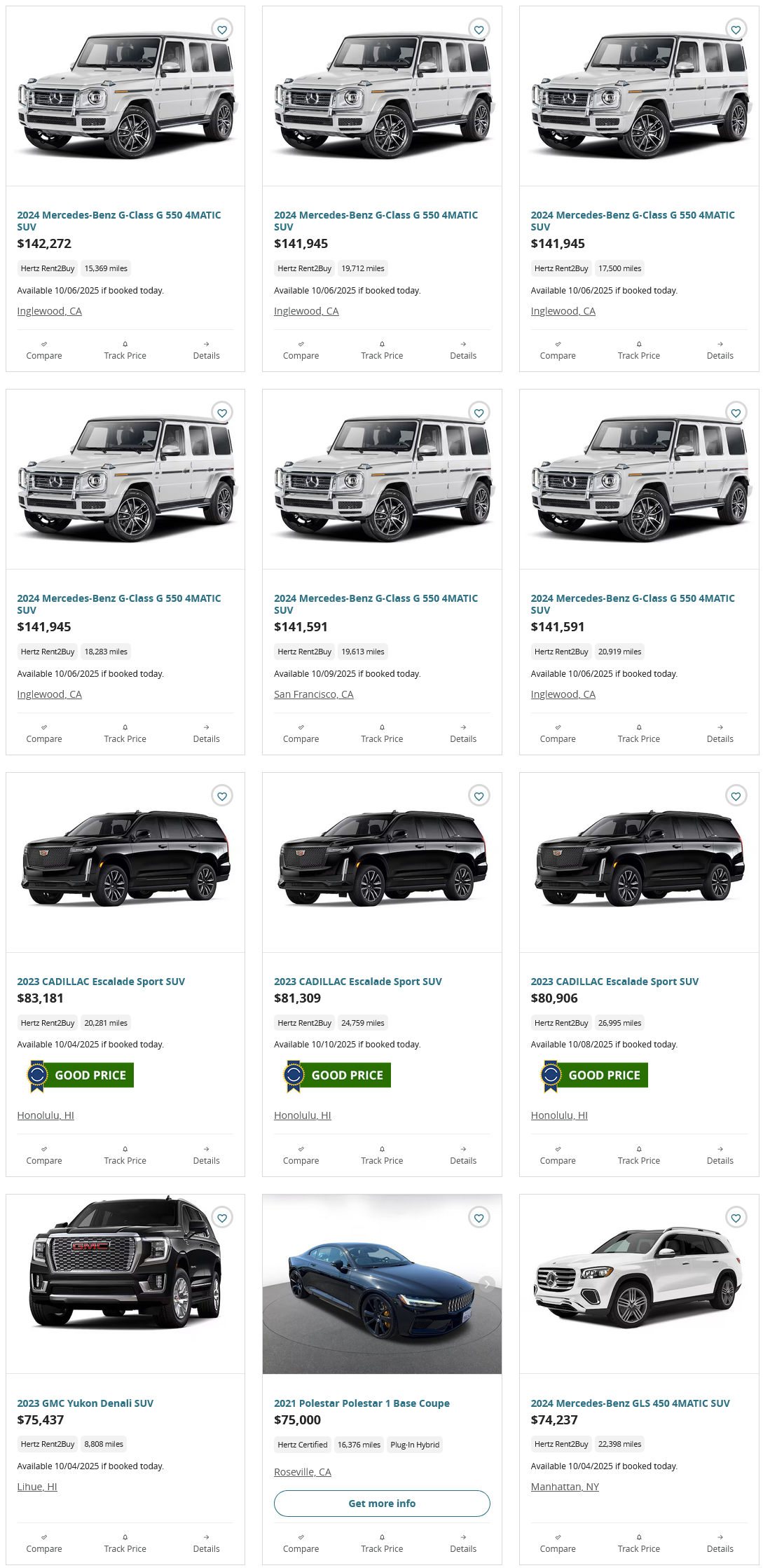The width and height of the screenshot is (763, 1568).
Task: Click the white Mercedes GLS 450 photo
Action: (x=638, y=1284)
